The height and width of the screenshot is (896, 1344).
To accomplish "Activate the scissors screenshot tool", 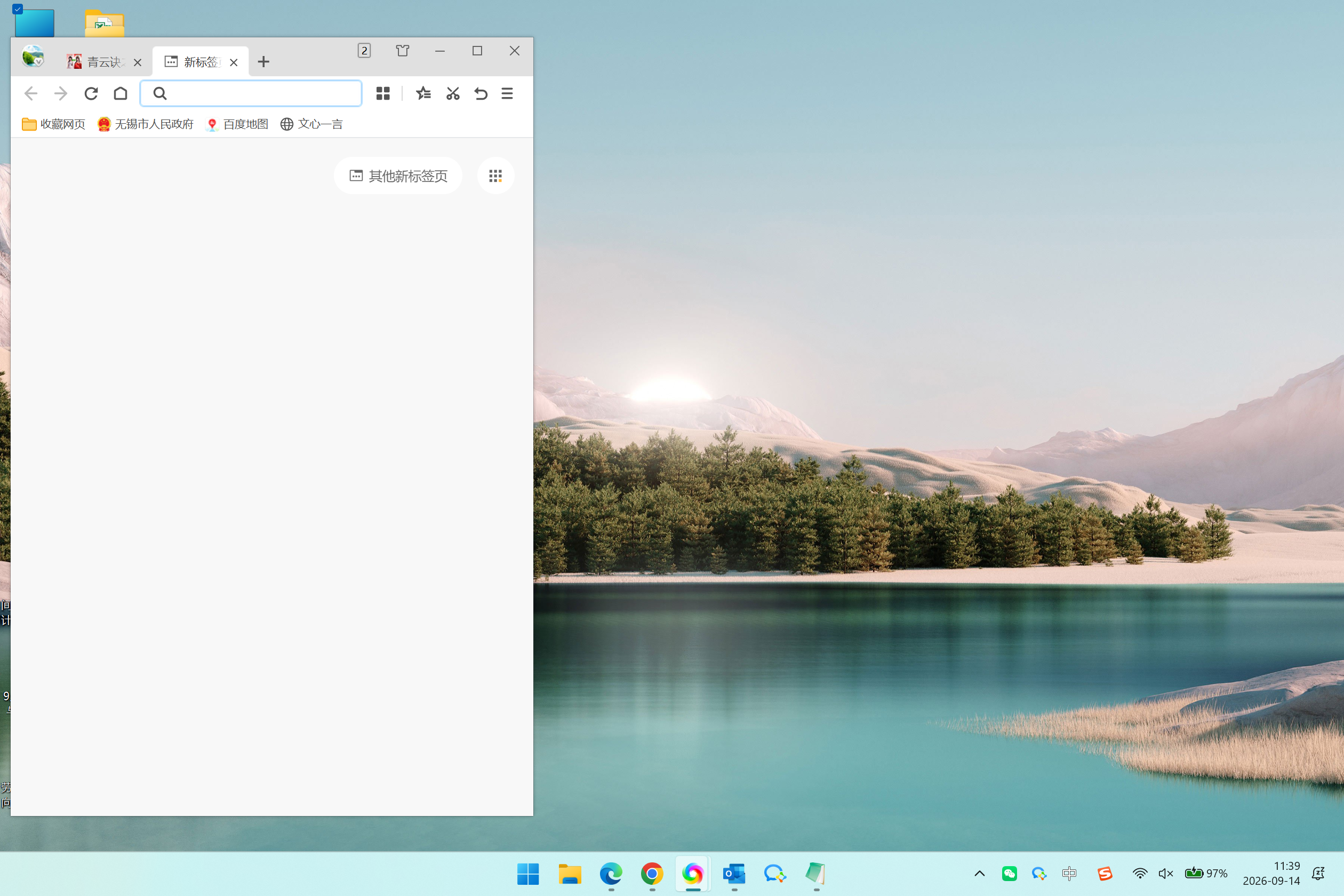I will click(453, 93).
